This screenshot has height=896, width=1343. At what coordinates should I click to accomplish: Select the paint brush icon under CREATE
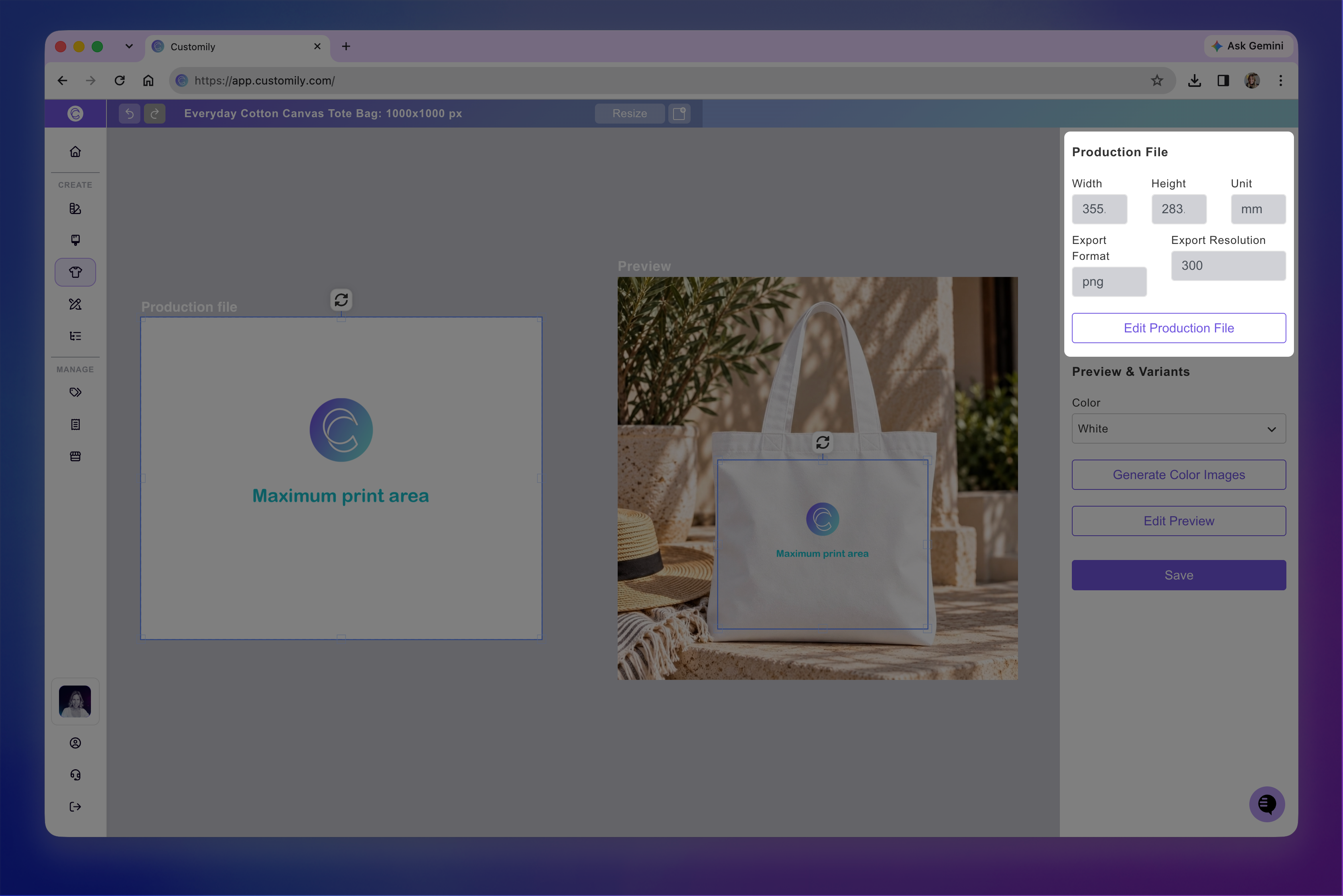tap(75, 240)
